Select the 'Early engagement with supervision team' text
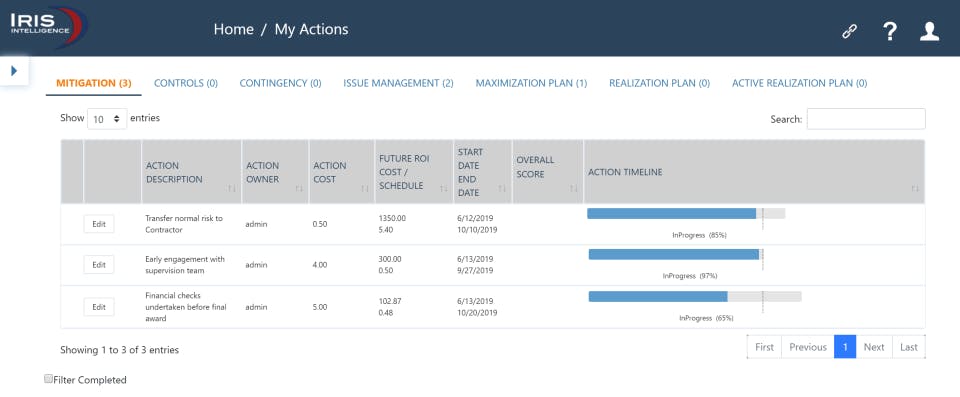The height and width of the screenshot is (397, 960). 185,265
